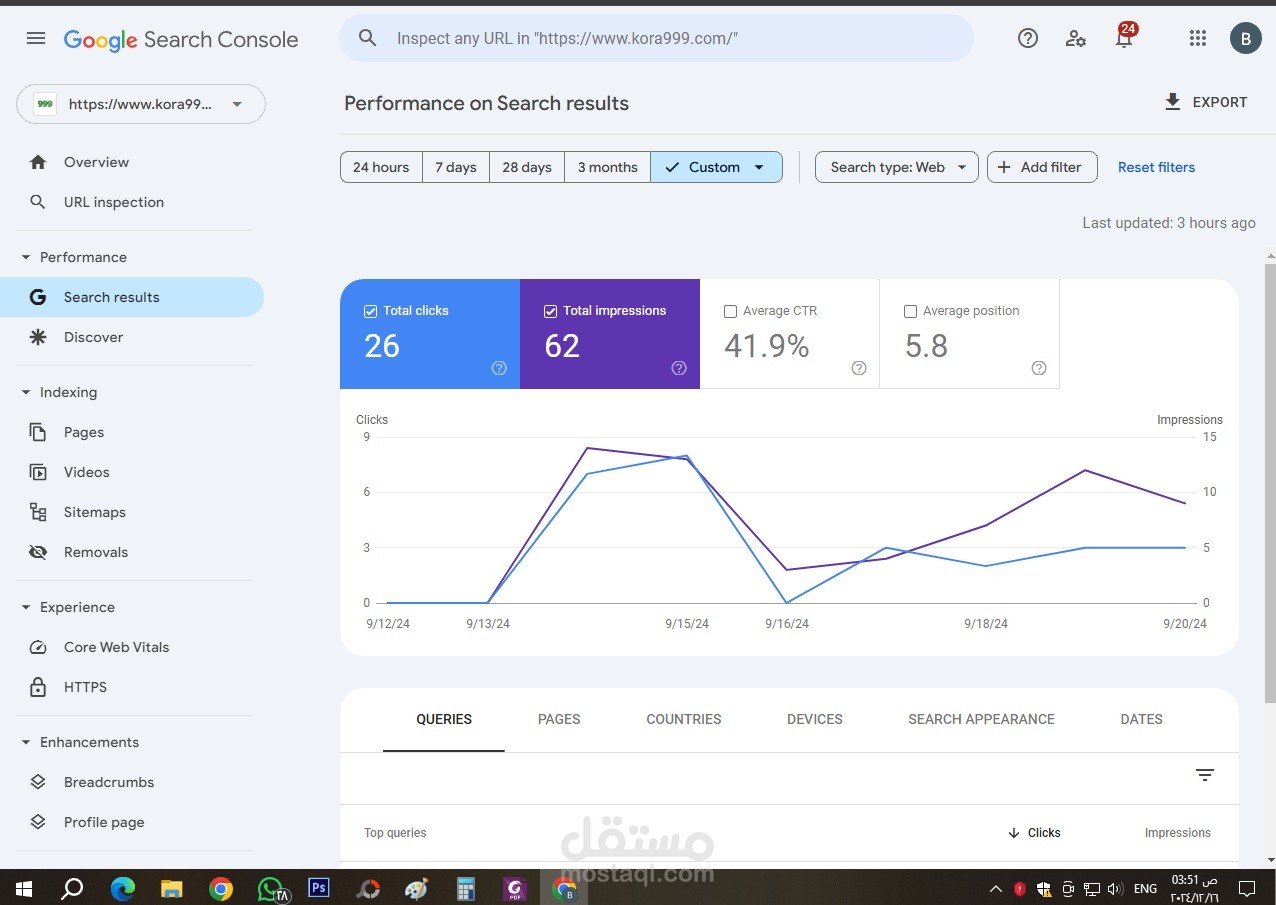Open Calculator from the taskbar
Screen dimensions: 1276x905
click(466, 887)
